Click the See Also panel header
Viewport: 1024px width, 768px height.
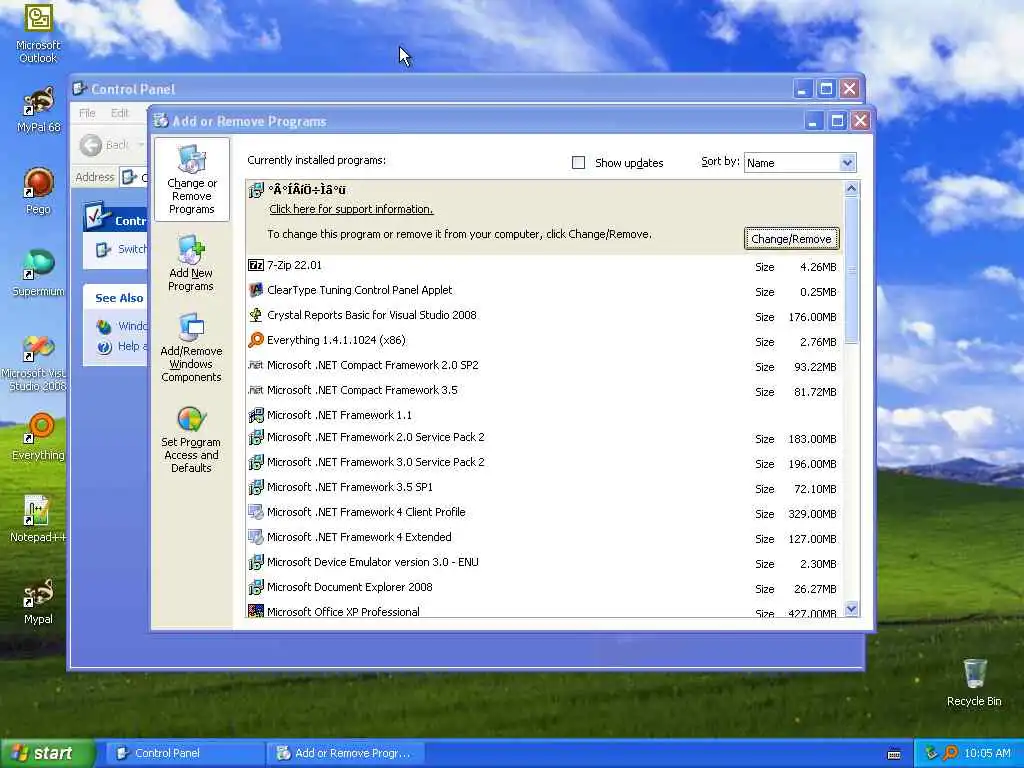(x=116, y=298)
